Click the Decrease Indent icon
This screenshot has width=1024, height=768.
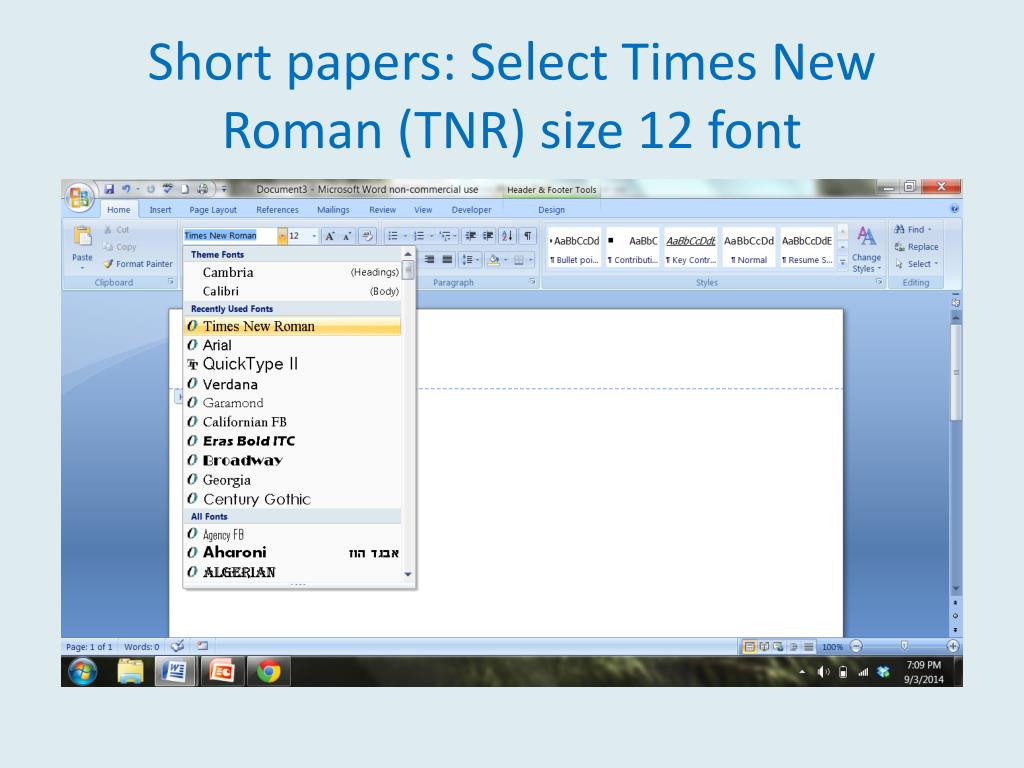tap(470, 236)
